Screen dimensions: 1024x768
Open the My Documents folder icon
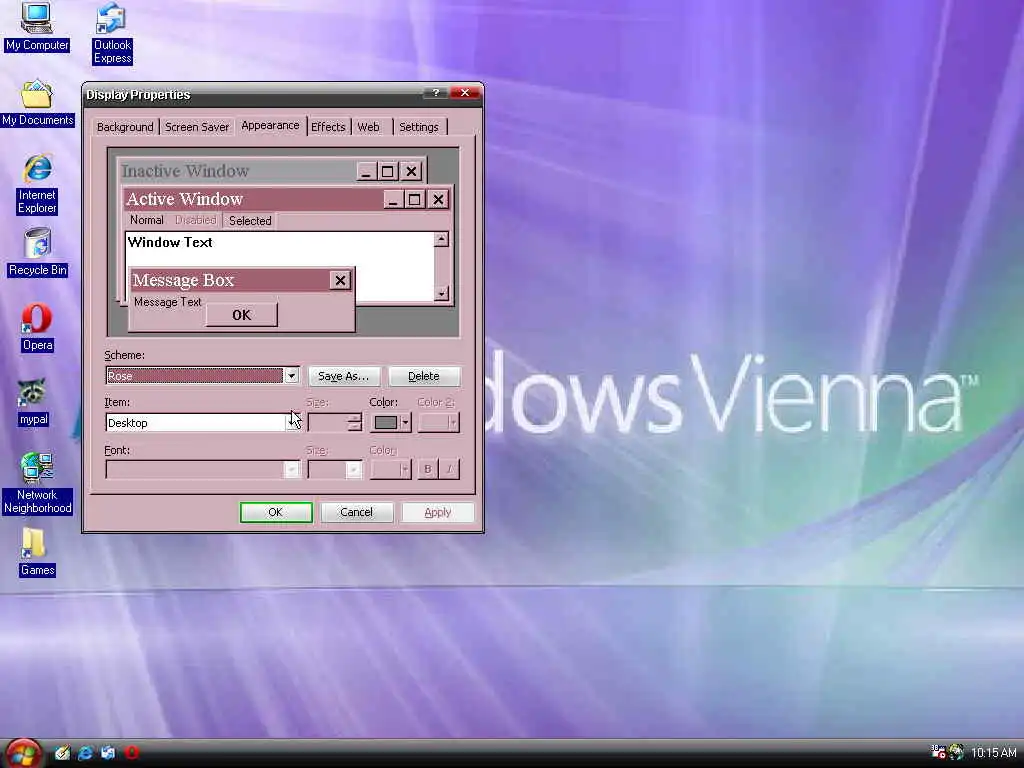click(x=37, y=103)
